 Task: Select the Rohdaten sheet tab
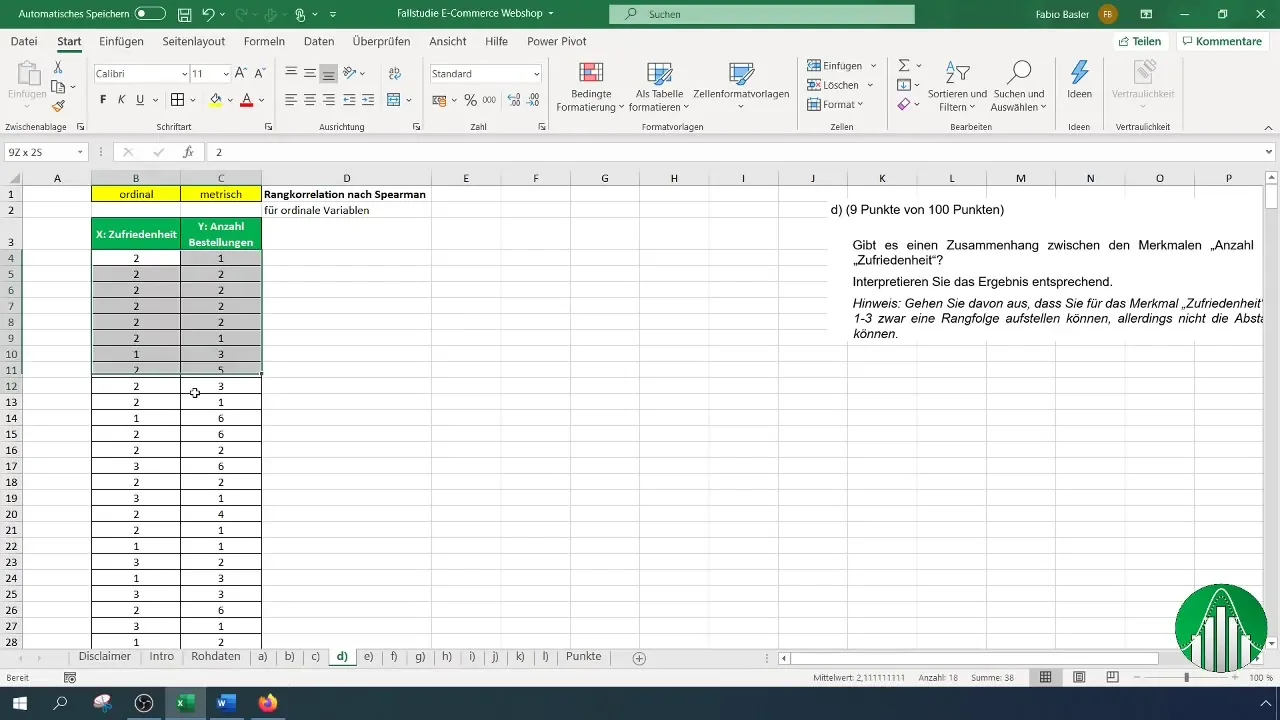(215, 657)
